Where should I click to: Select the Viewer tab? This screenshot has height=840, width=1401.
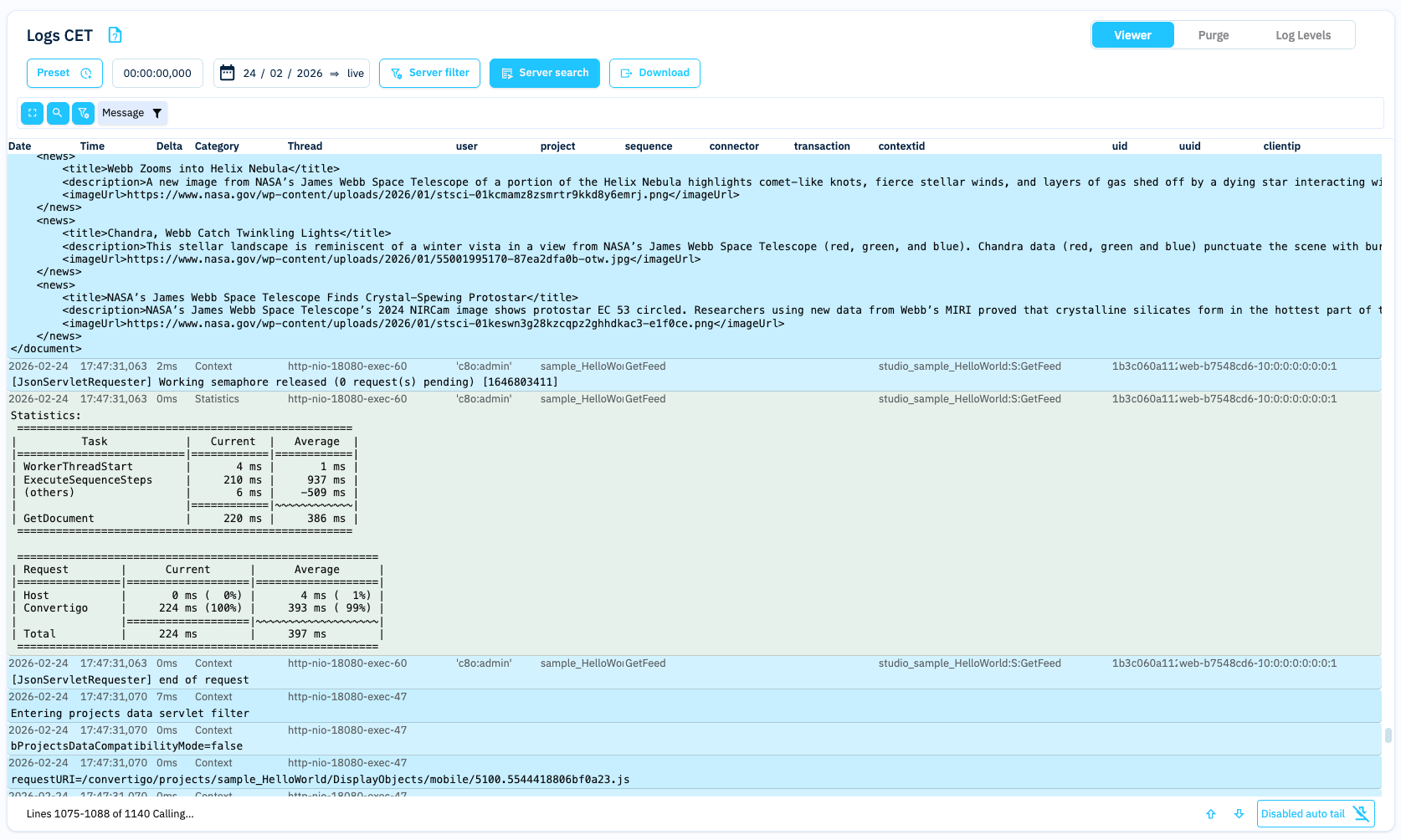click(x=1132, y=35)
